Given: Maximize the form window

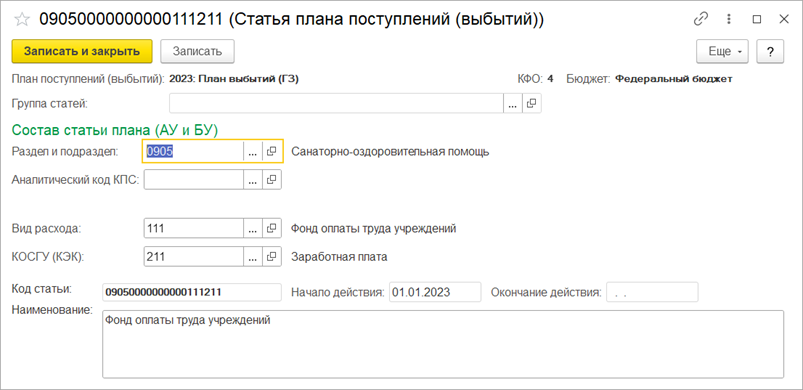Looking at the screenshot, I should pos(756,19).
